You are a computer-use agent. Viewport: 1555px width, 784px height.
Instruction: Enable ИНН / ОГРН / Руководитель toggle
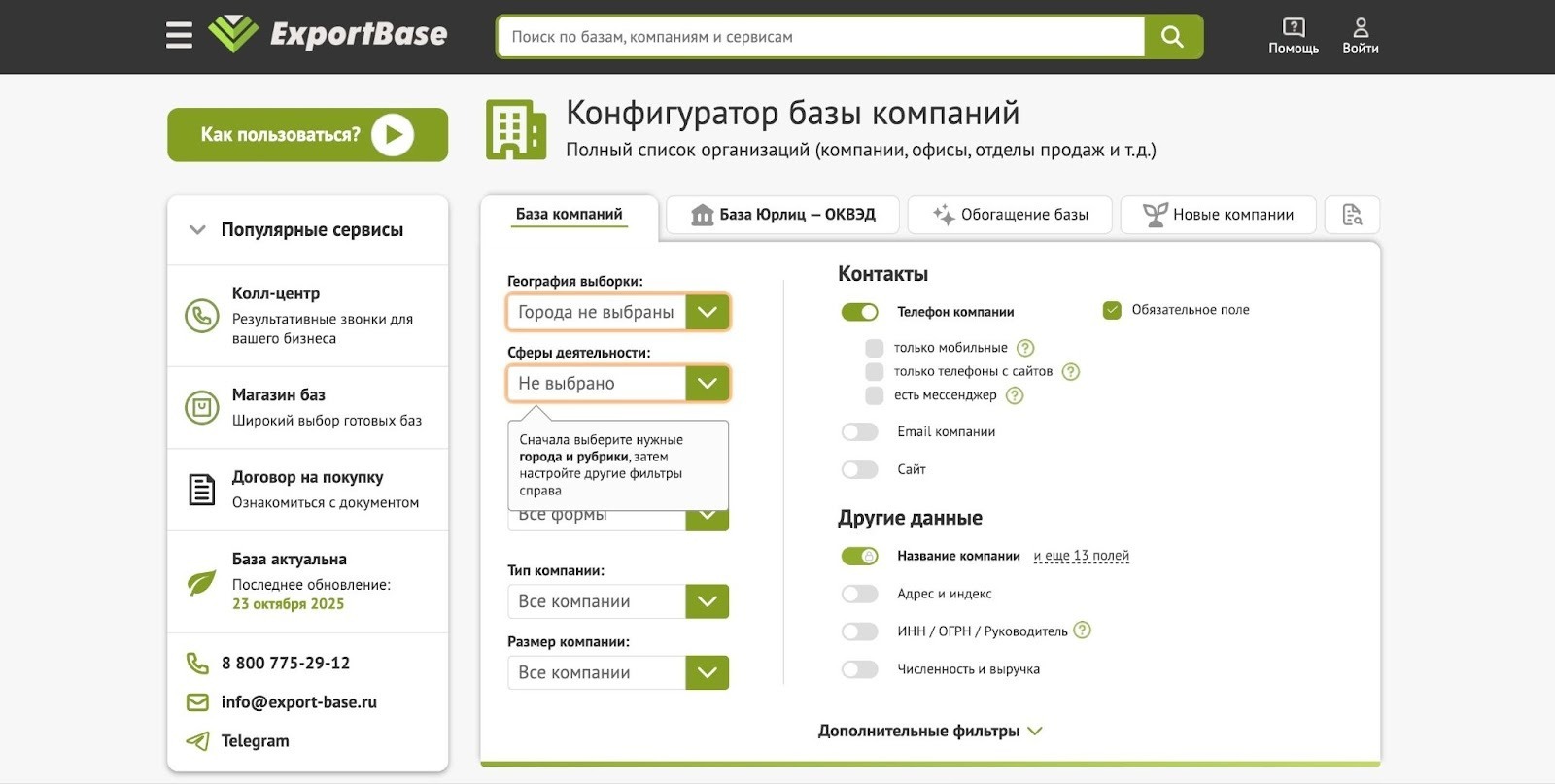click(860, 632)
